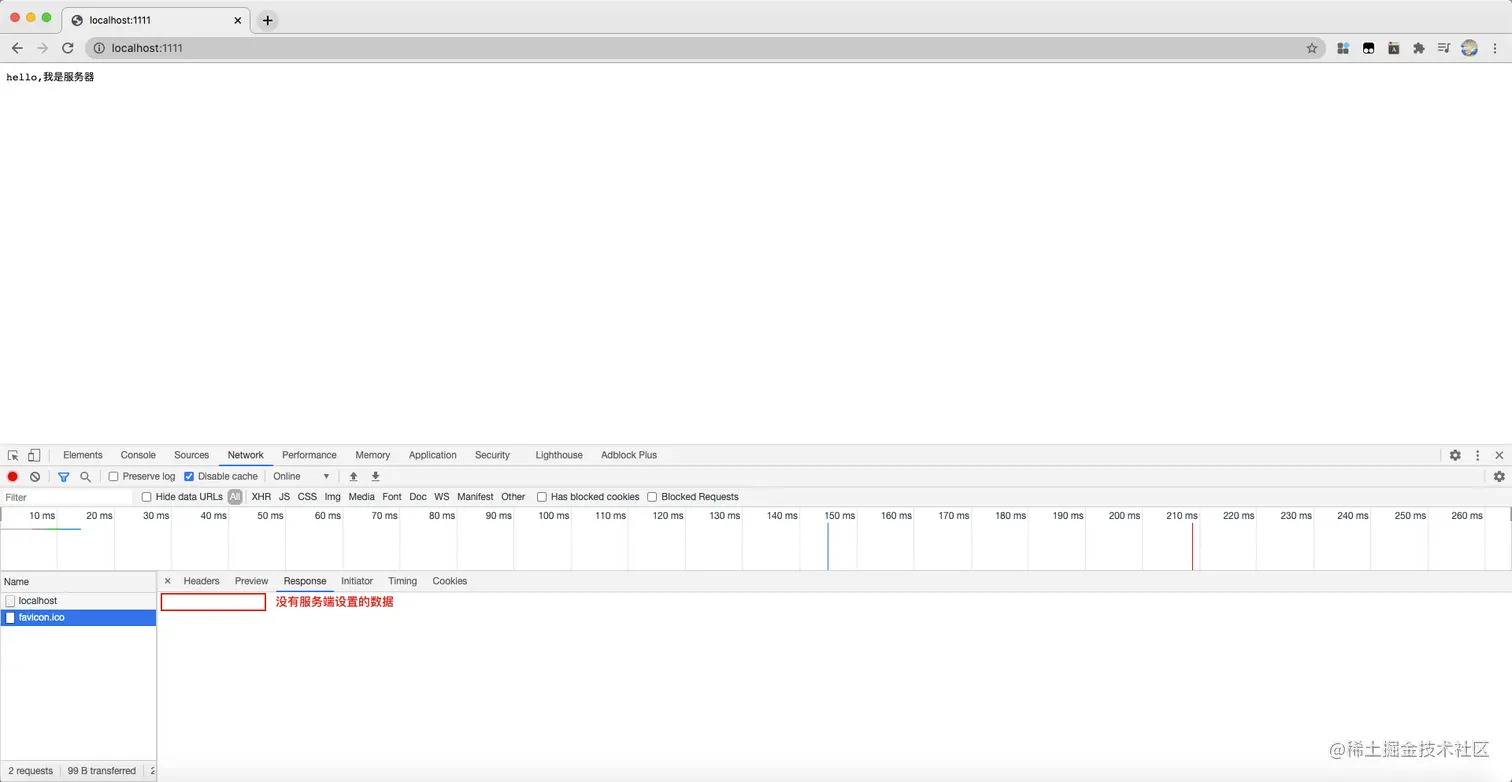Screen dimensions: 1512x782
Task: Import HAR file with upload arrow
Action: pos(353,477)
